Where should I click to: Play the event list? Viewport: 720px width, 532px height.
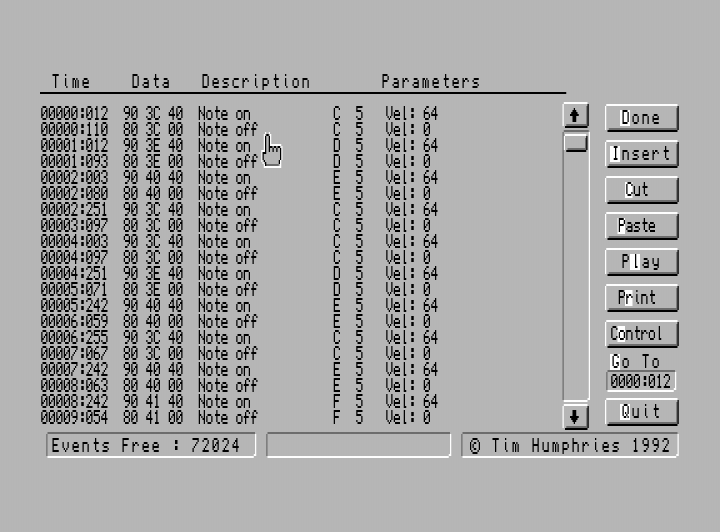tap(641, 262)
